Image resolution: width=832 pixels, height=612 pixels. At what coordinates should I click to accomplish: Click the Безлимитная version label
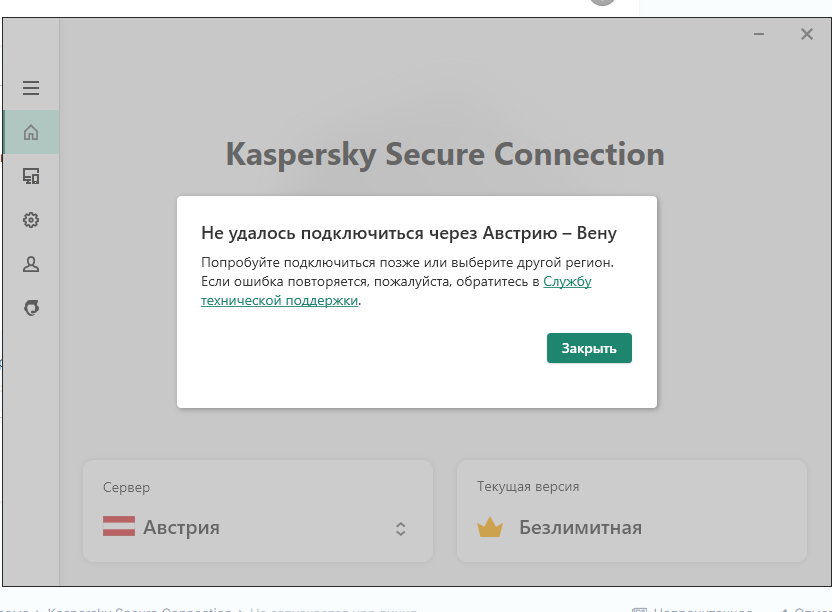[580, 528]
